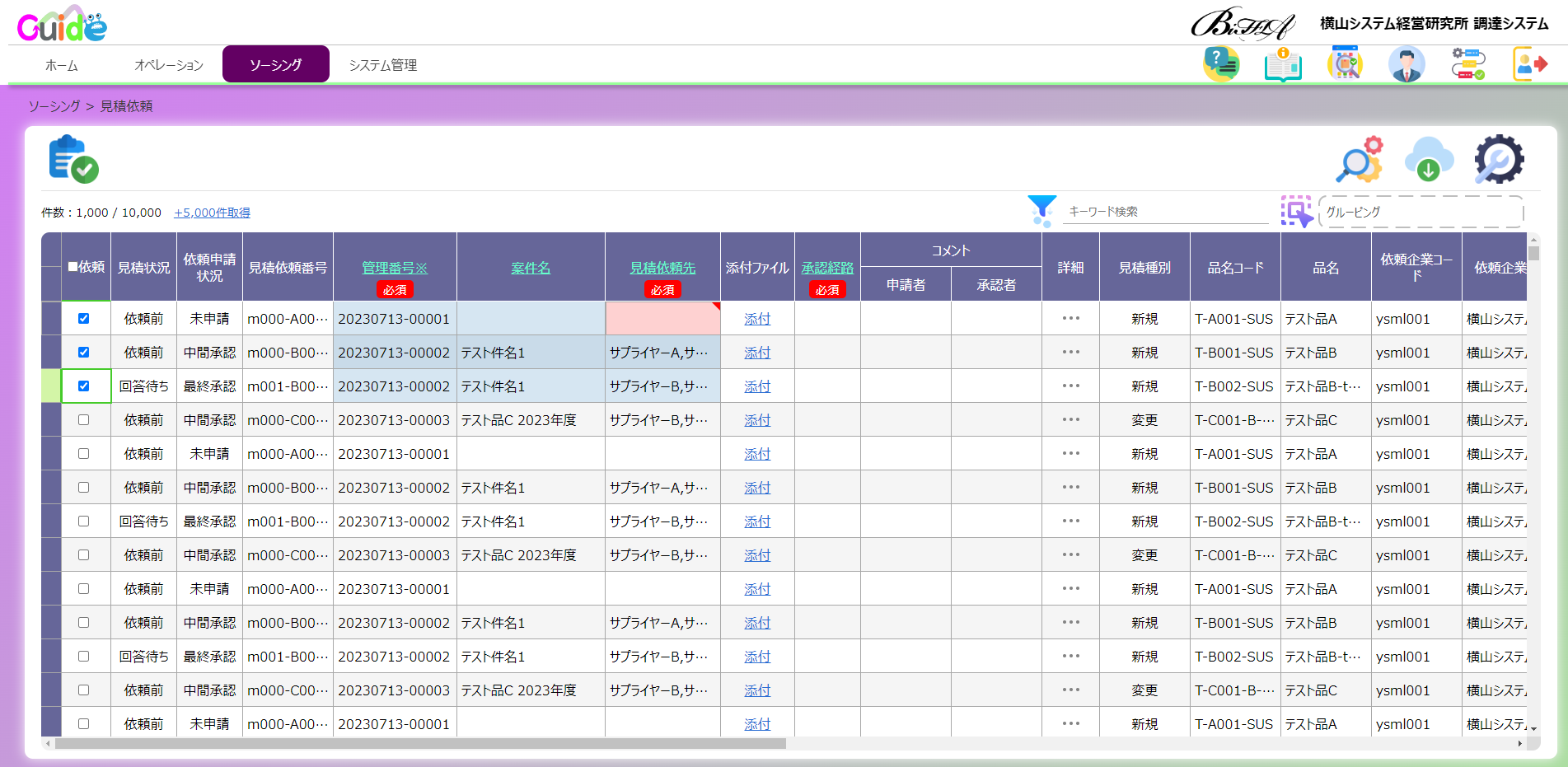Click horizontal scrollbar right arrow

click(1520, 743)
